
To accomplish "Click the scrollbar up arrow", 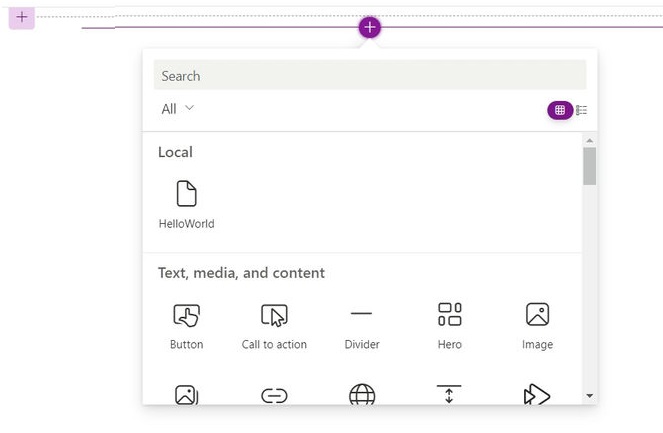I will click(x=589, y=140).
